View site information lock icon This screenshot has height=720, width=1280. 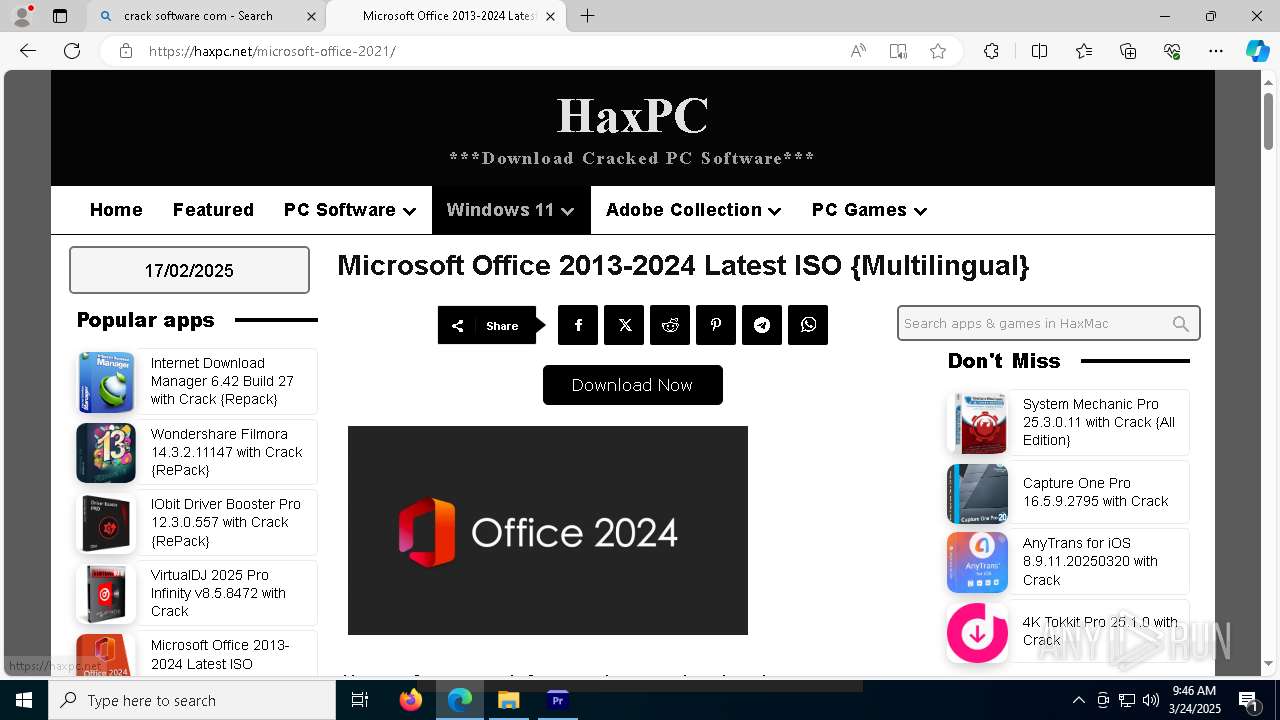126,51
